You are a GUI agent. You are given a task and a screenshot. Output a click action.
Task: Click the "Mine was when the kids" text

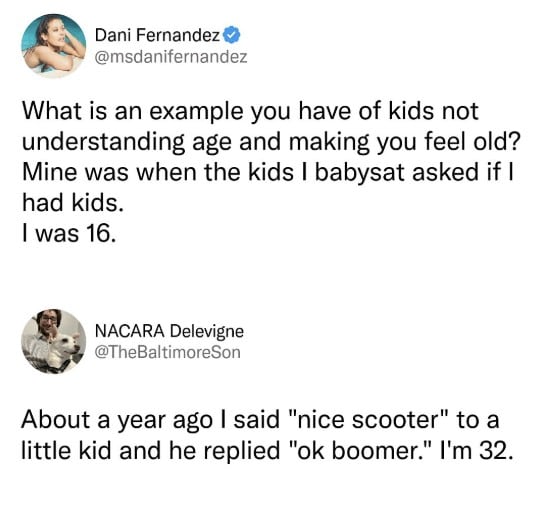point(158,172)
